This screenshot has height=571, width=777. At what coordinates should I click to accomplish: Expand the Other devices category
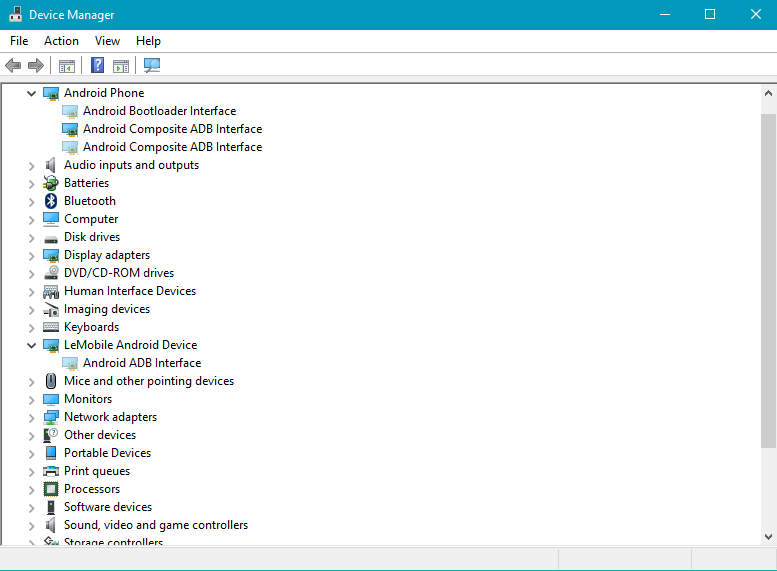(31, 435)
